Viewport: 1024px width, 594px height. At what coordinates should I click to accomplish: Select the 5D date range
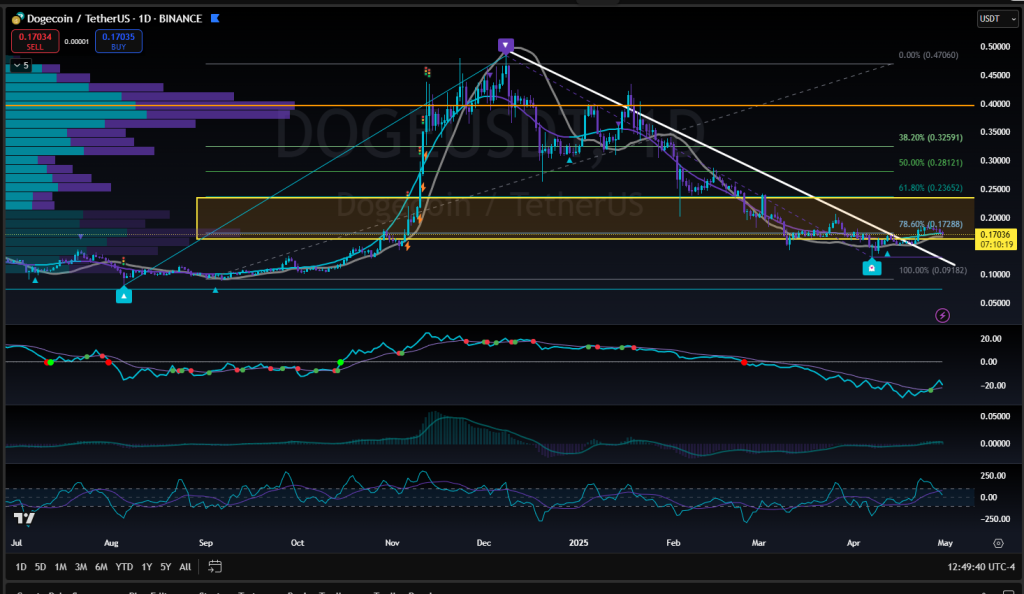(x=40, y=567)
